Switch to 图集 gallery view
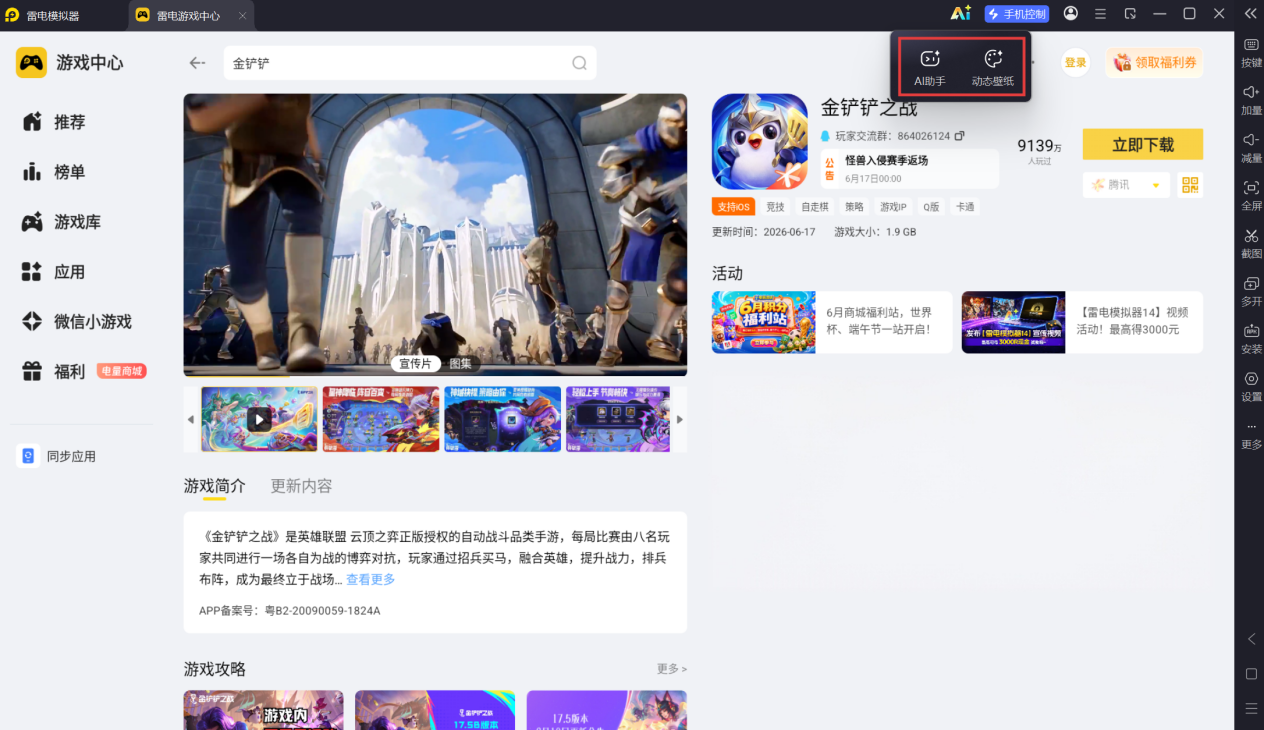 [x=460, y=364]
